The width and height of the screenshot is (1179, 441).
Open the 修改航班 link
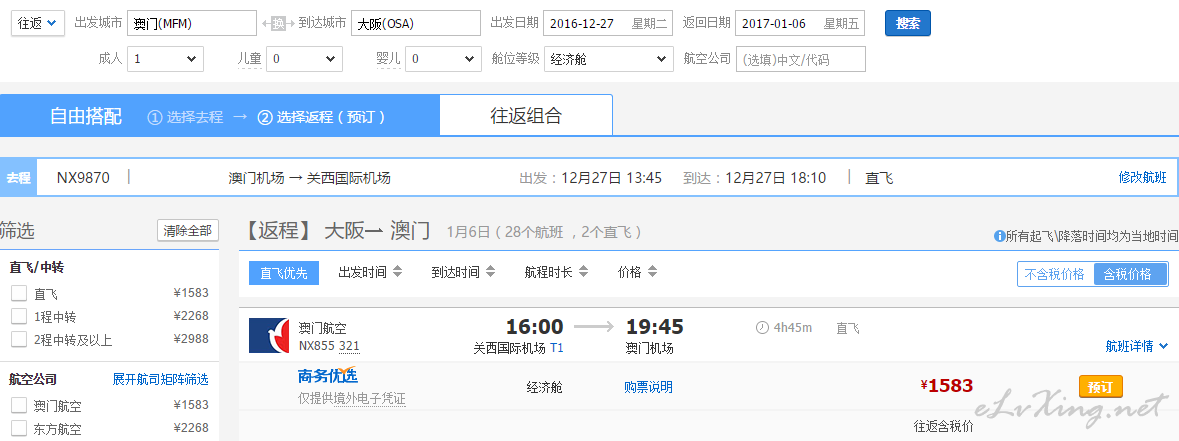click(1143, 178)
